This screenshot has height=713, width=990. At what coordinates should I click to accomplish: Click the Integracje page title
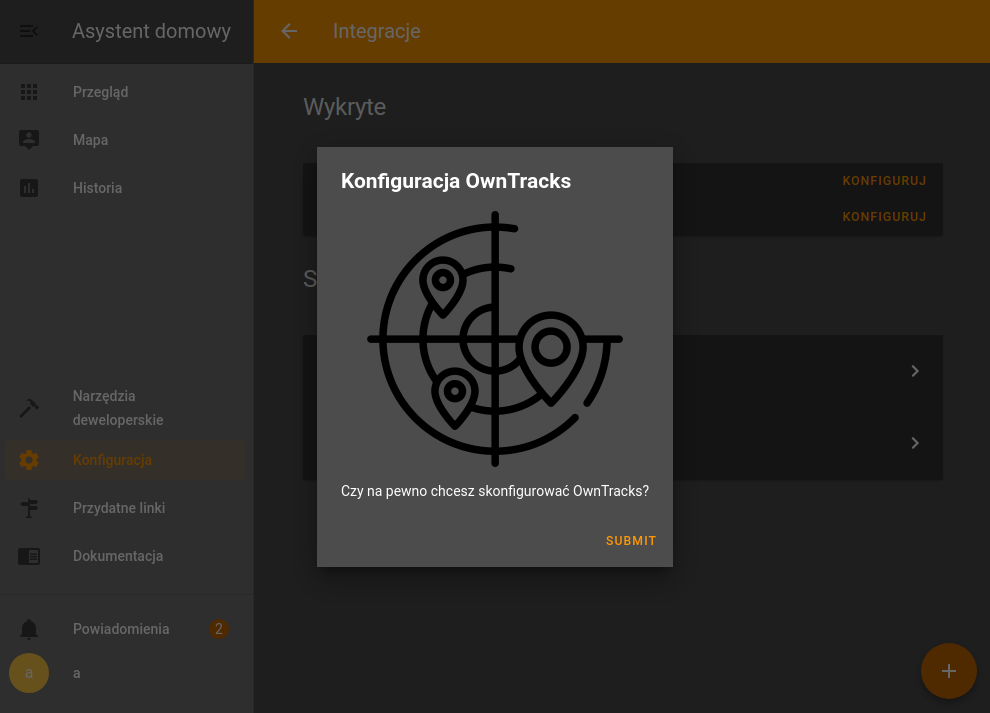pyautogui.click(x=377, y=31)
